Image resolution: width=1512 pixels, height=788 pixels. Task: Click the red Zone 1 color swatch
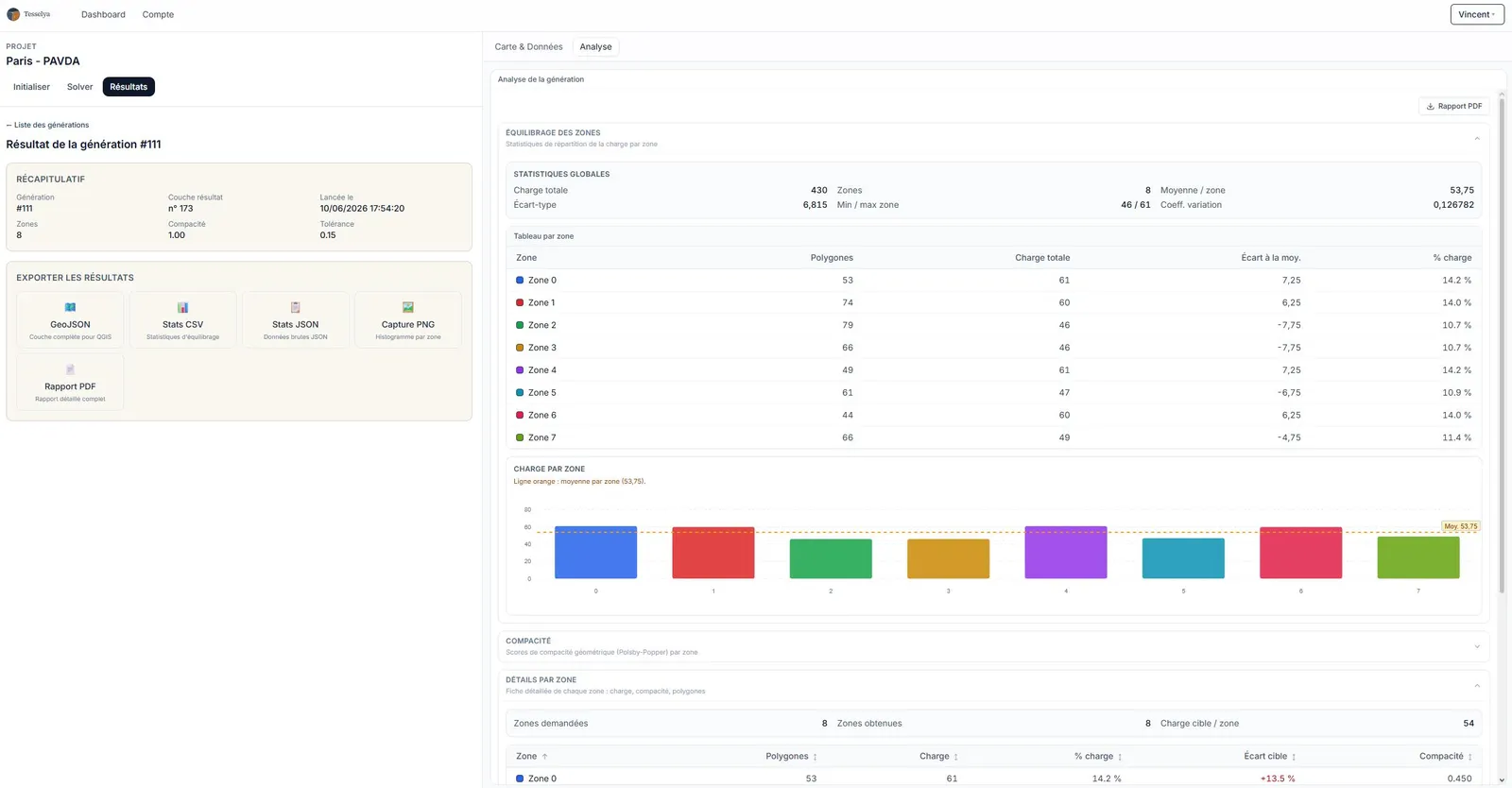pyautogui.click(x=520, y=303)
